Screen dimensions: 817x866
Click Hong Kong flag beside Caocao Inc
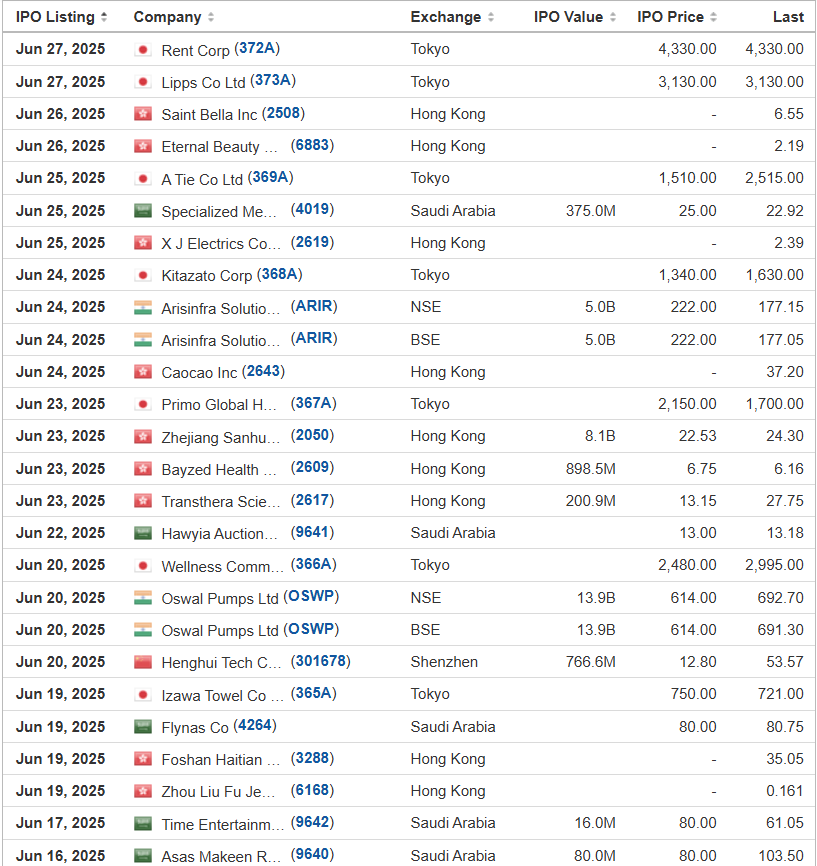143,372
